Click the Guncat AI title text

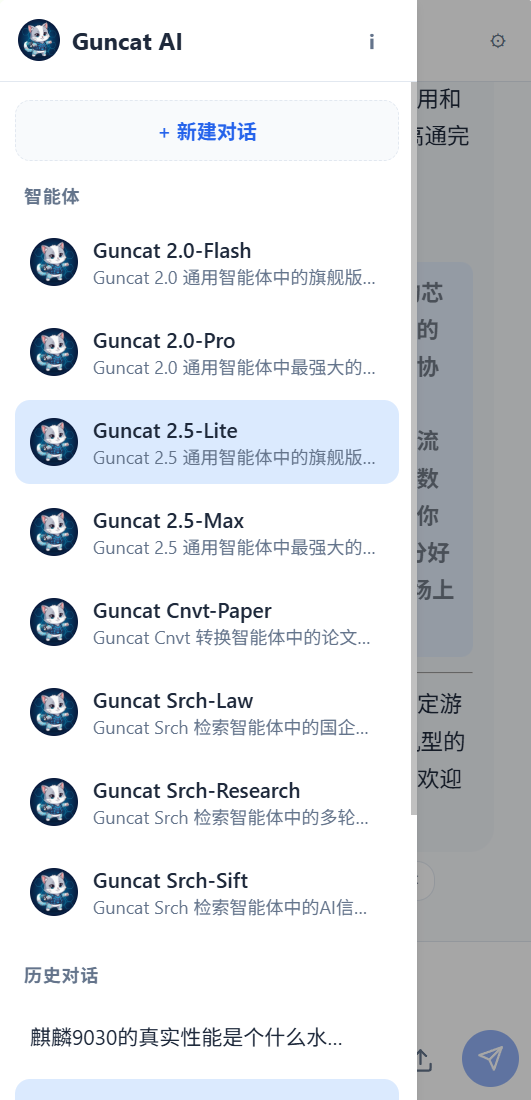pos(127,42)
